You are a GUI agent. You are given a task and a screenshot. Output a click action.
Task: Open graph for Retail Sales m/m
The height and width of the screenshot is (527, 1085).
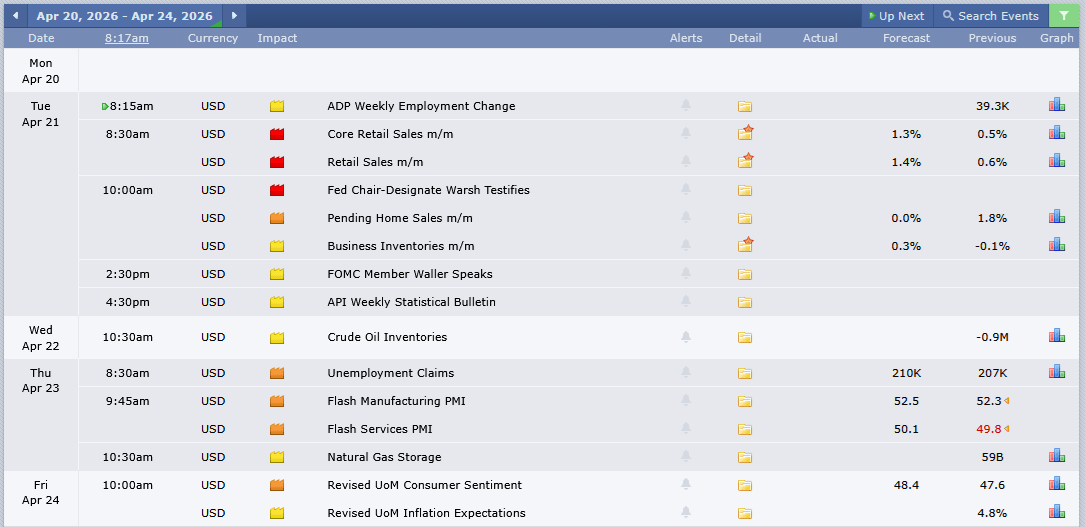(1057, 160)
